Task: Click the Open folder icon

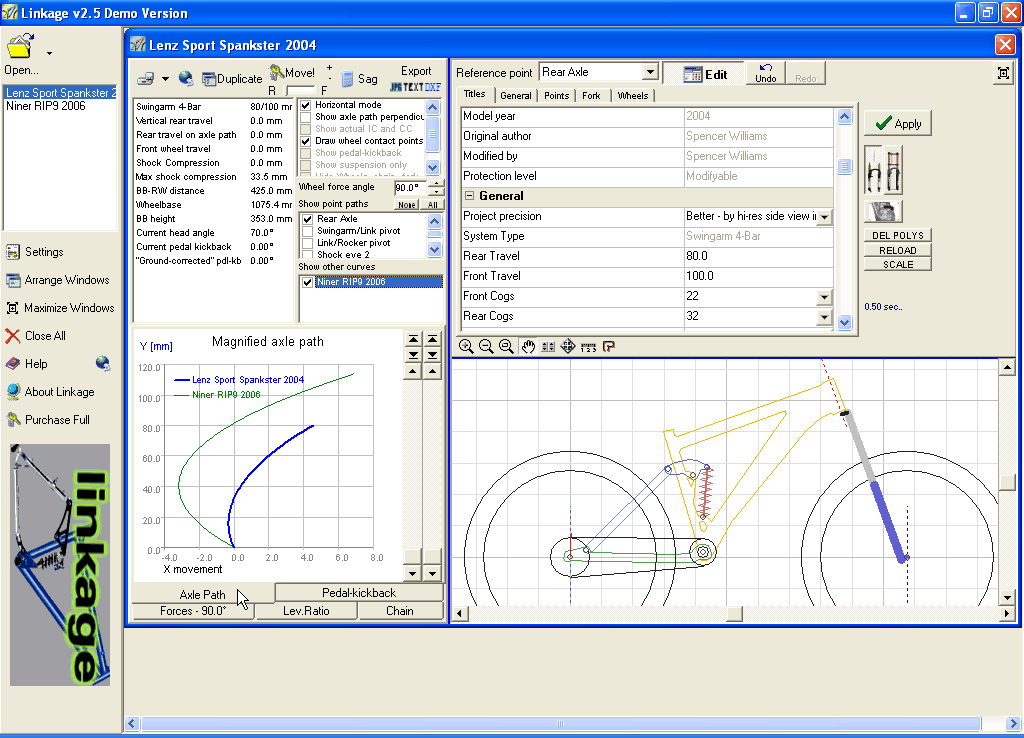Action: coord(20,46)
